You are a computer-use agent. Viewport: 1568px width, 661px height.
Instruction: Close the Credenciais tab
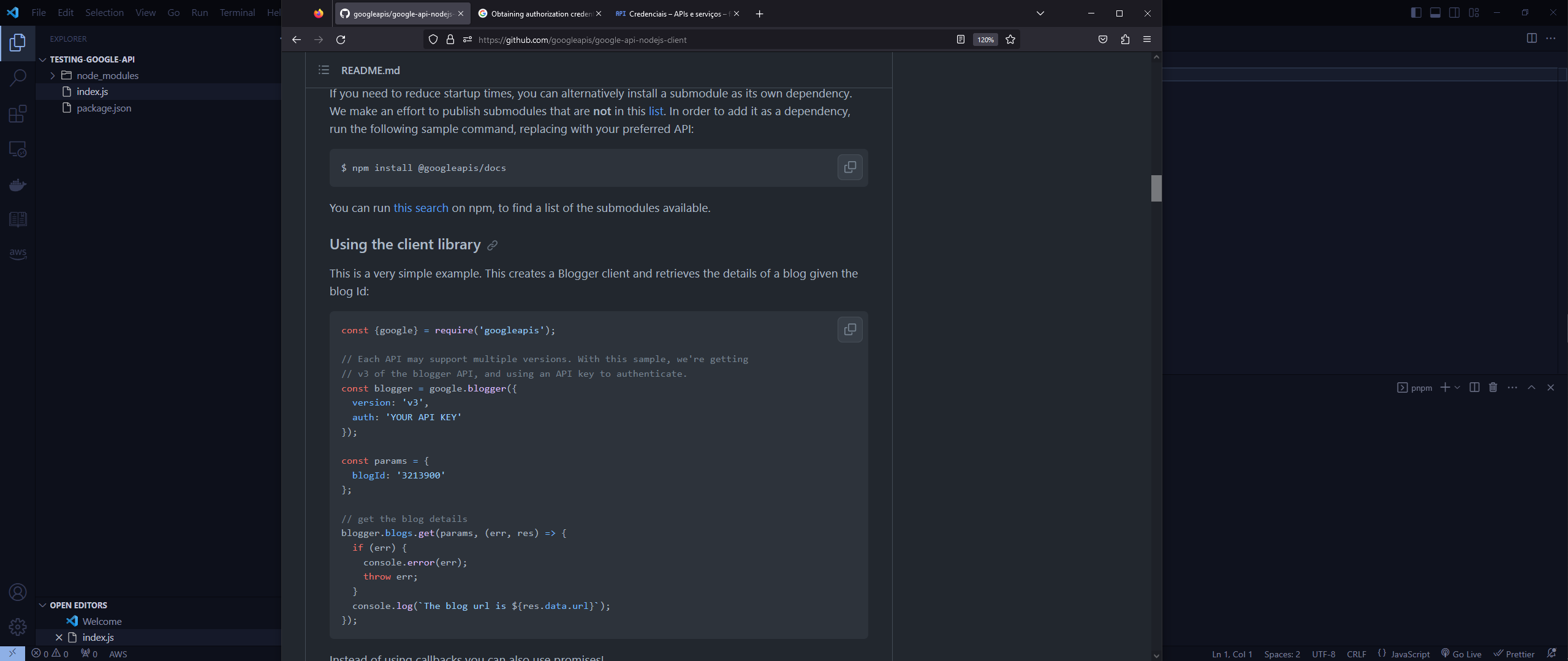pyautogui.click(x=736, y=13)
